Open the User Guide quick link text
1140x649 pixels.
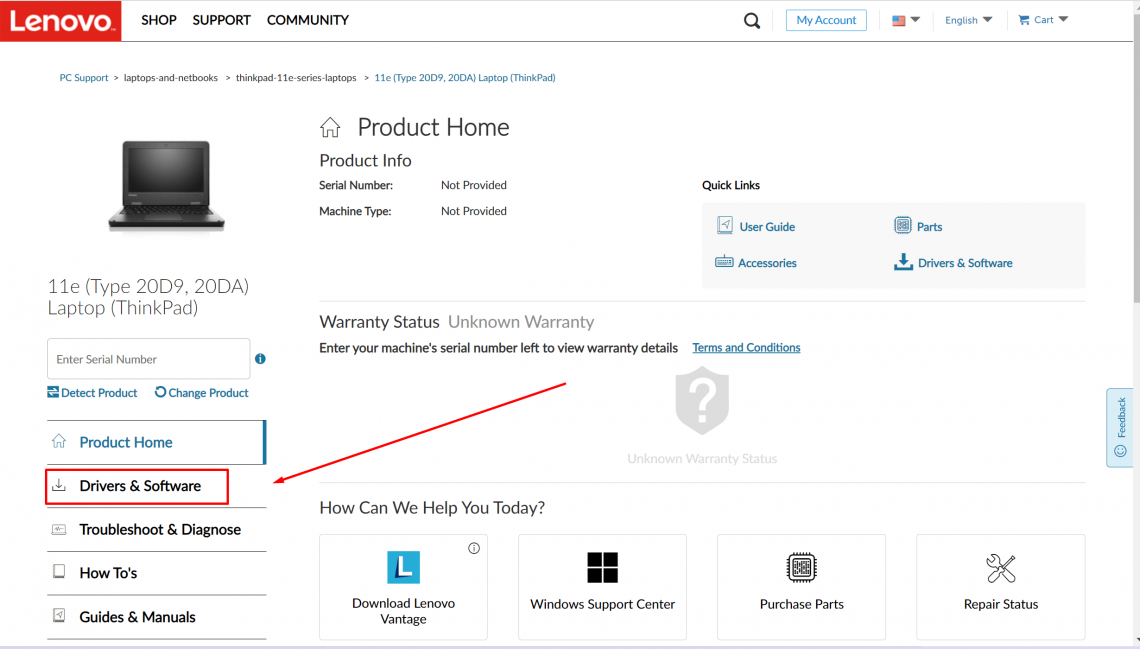pyautogui.click(x=767, y=227)
